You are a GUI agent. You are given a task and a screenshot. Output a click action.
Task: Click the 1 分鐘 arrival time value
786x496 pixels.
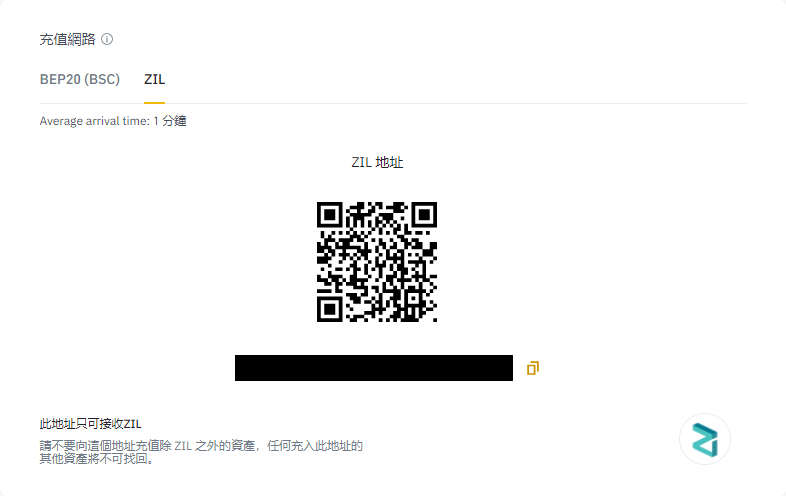coord(170,121)
